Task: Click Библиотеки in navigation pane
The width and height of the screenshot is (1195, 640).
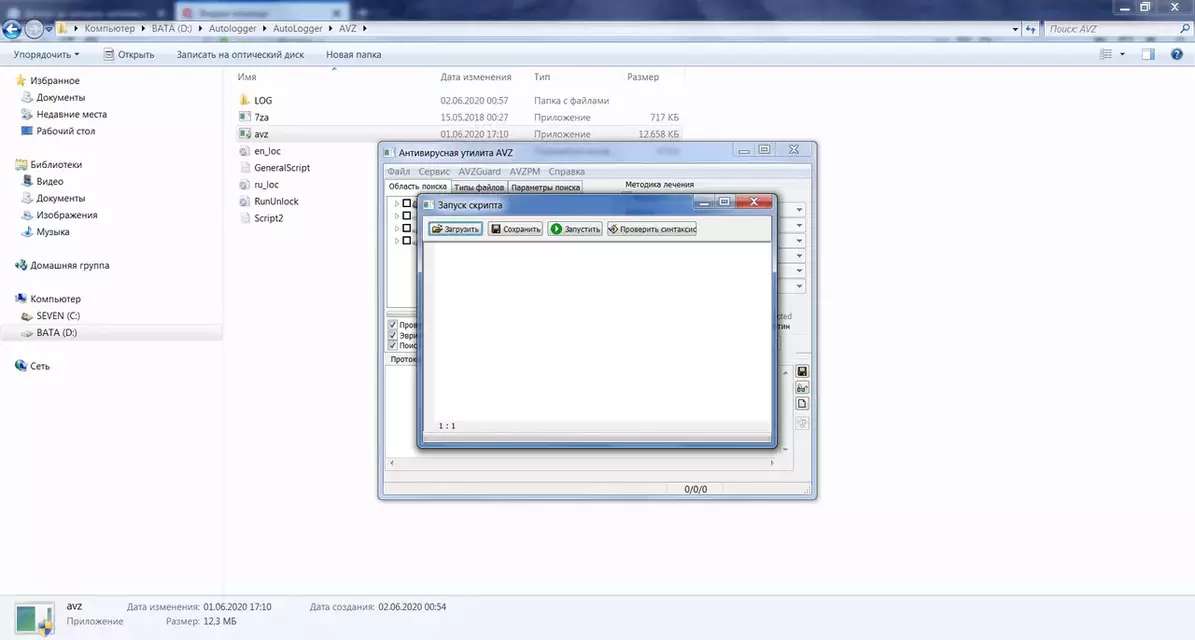Action: point(56,165)
